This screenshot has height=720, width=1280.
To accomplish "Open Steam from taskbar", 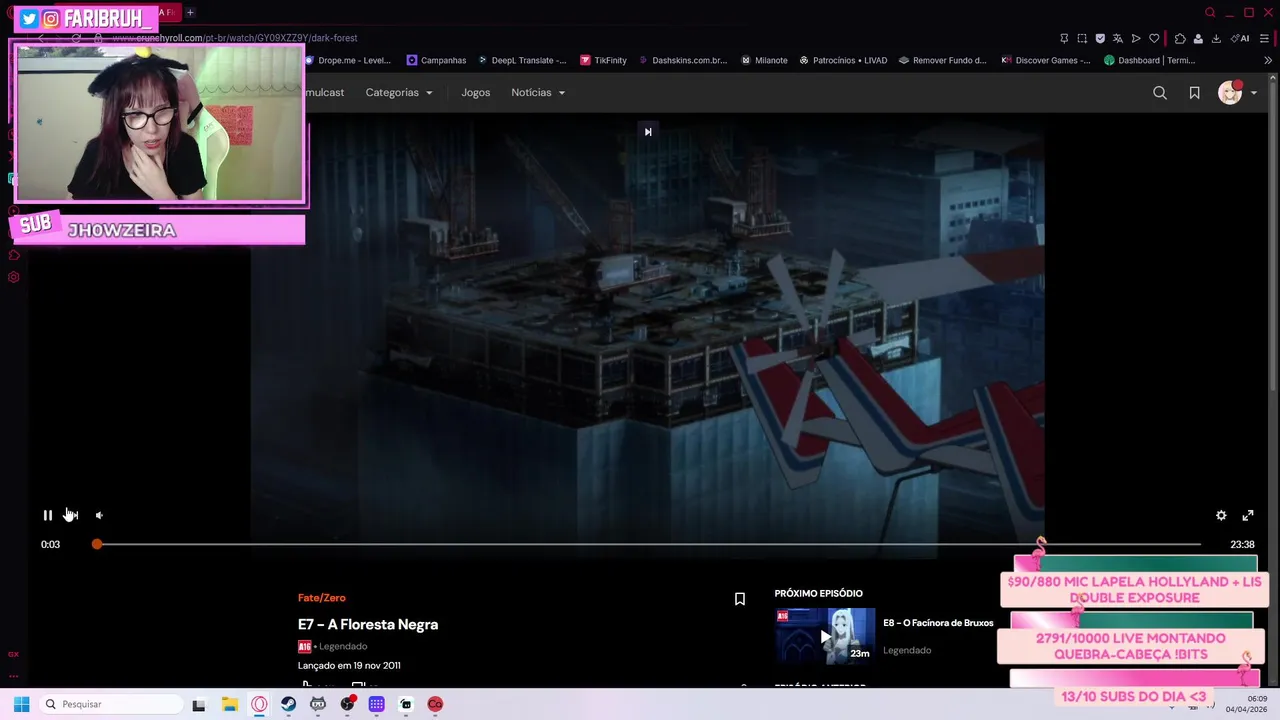I will click(288, 704).
